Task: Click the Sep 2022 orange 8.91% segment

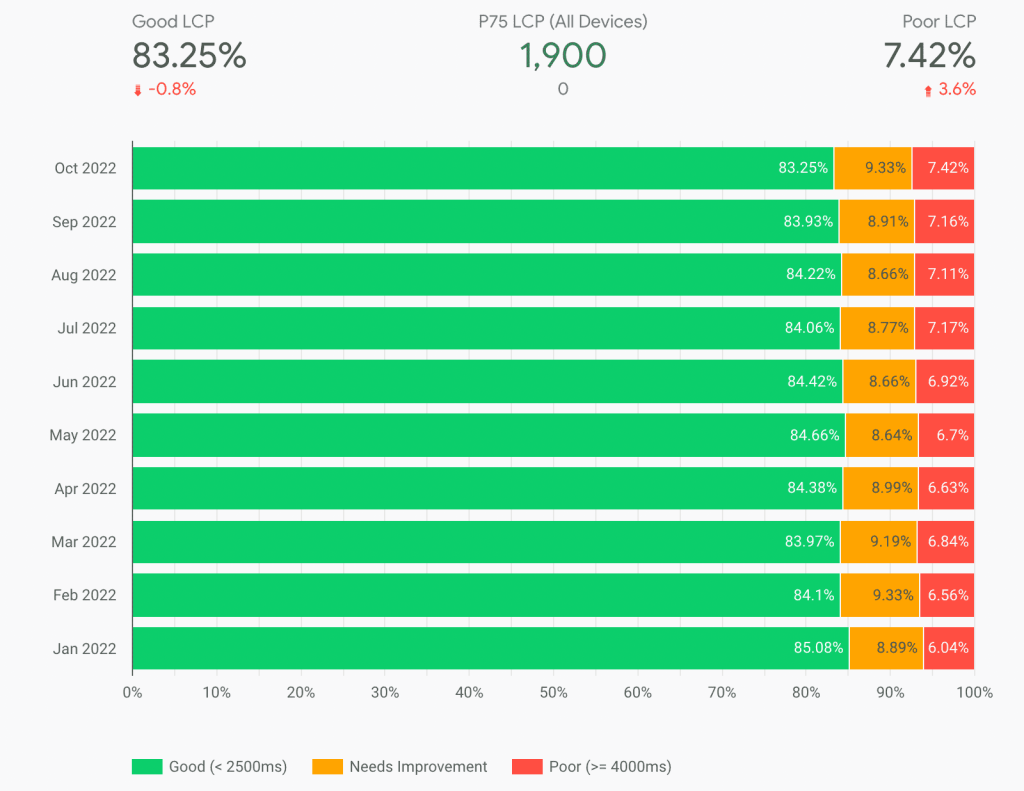Action: (x=876, y=221)
